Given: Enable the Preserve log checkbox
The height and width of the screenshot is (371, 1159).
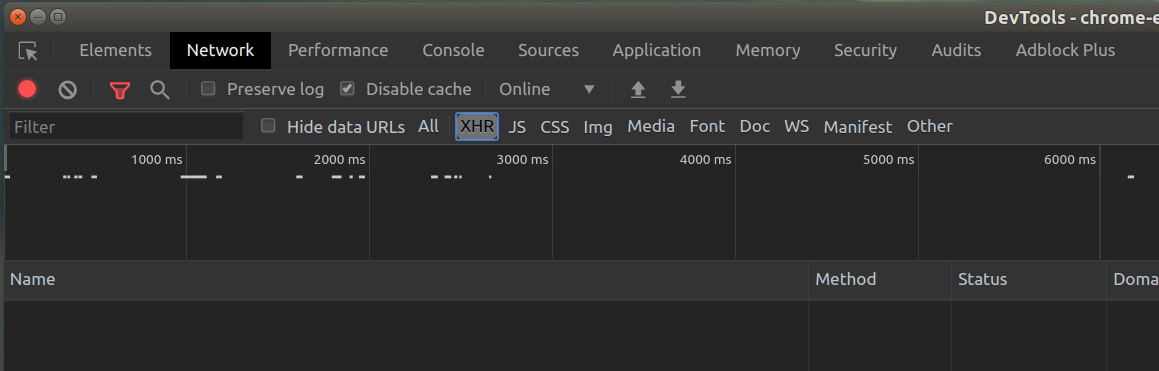Looking at the screenshot, I should pos(208,89).
